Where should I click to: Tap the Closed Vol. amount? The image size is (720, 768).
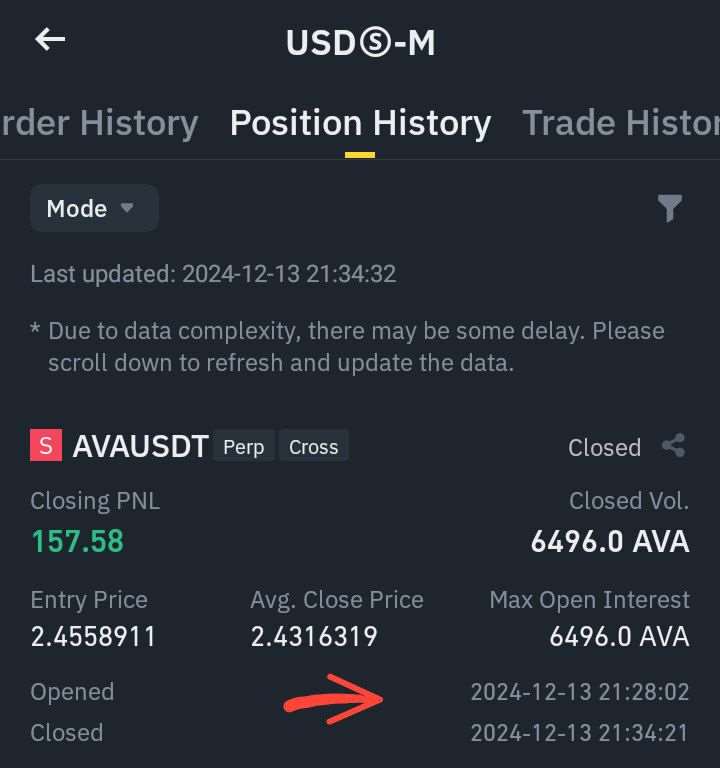609,541
